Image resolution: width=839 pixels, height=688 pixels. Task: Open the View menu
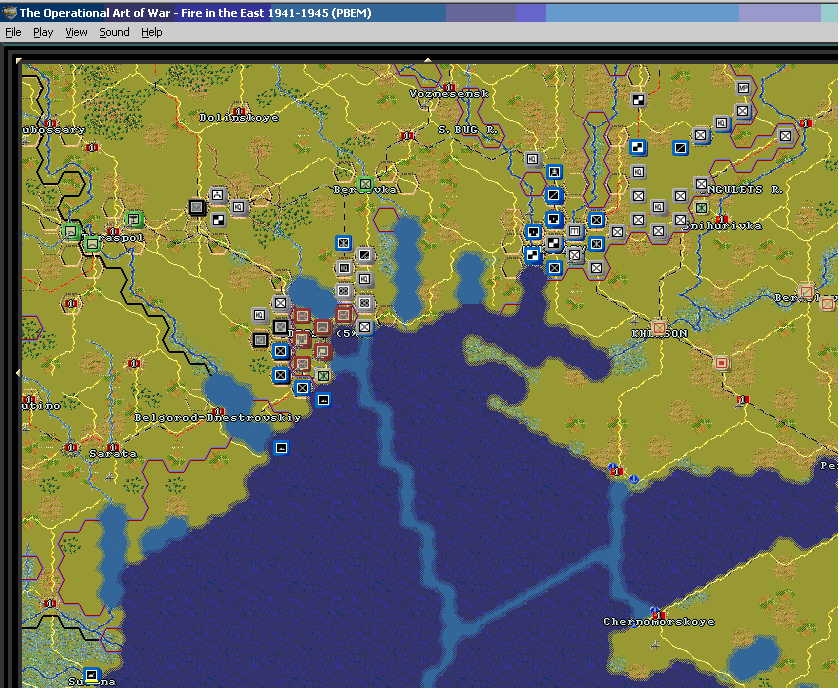tap(76, 32)
